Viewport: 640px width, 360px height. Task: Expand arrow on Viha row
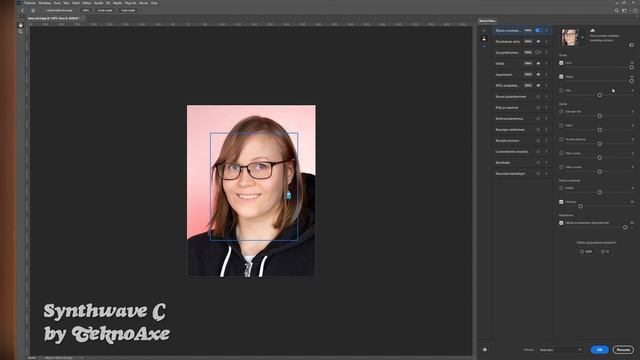tap(633, 91)
